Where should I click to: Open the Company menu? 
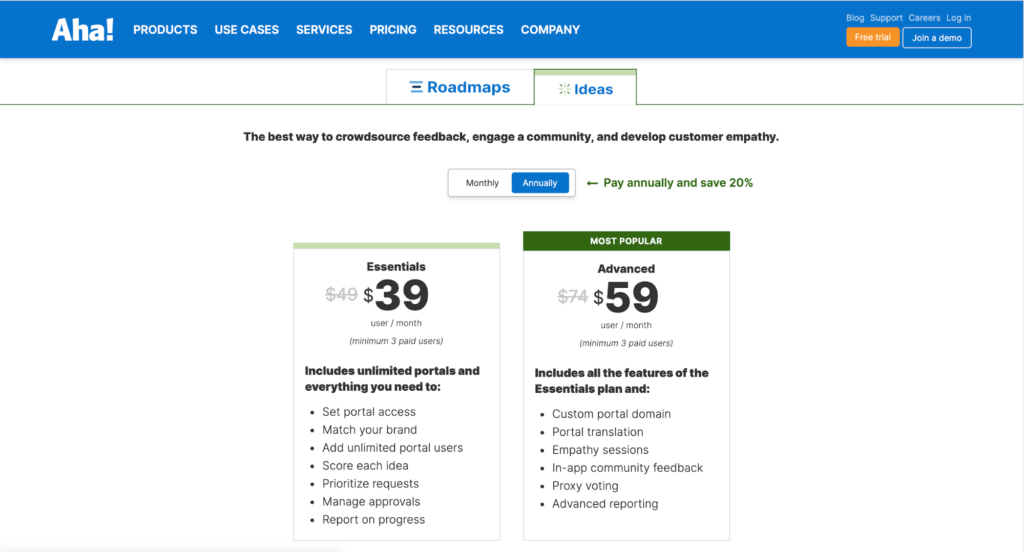tap(550, 30)
